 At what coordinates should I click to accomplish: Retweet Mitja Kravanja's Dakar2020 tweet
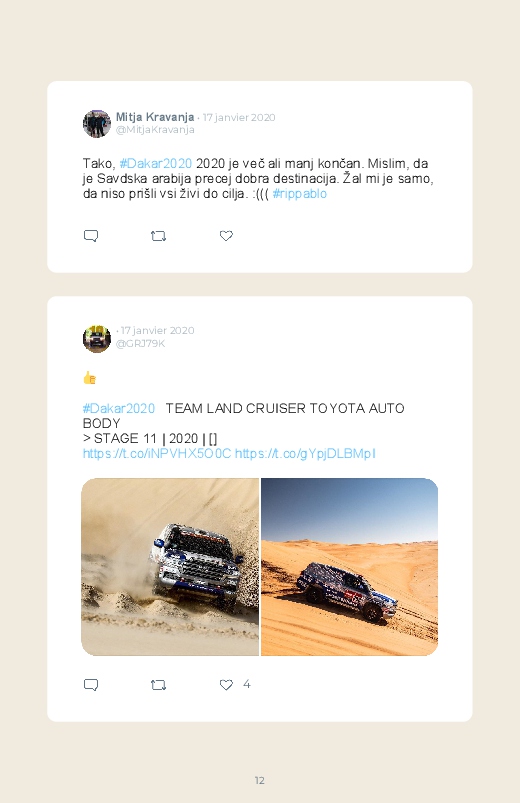coord(158,236)
